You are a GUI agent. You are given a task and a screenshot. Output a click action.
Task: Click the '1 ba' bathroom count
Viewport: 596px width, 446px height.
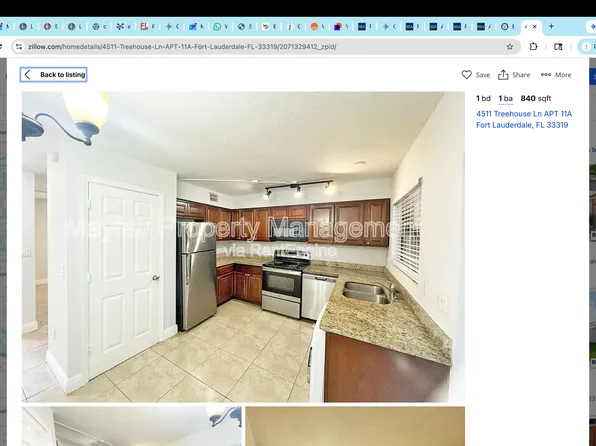506,98
